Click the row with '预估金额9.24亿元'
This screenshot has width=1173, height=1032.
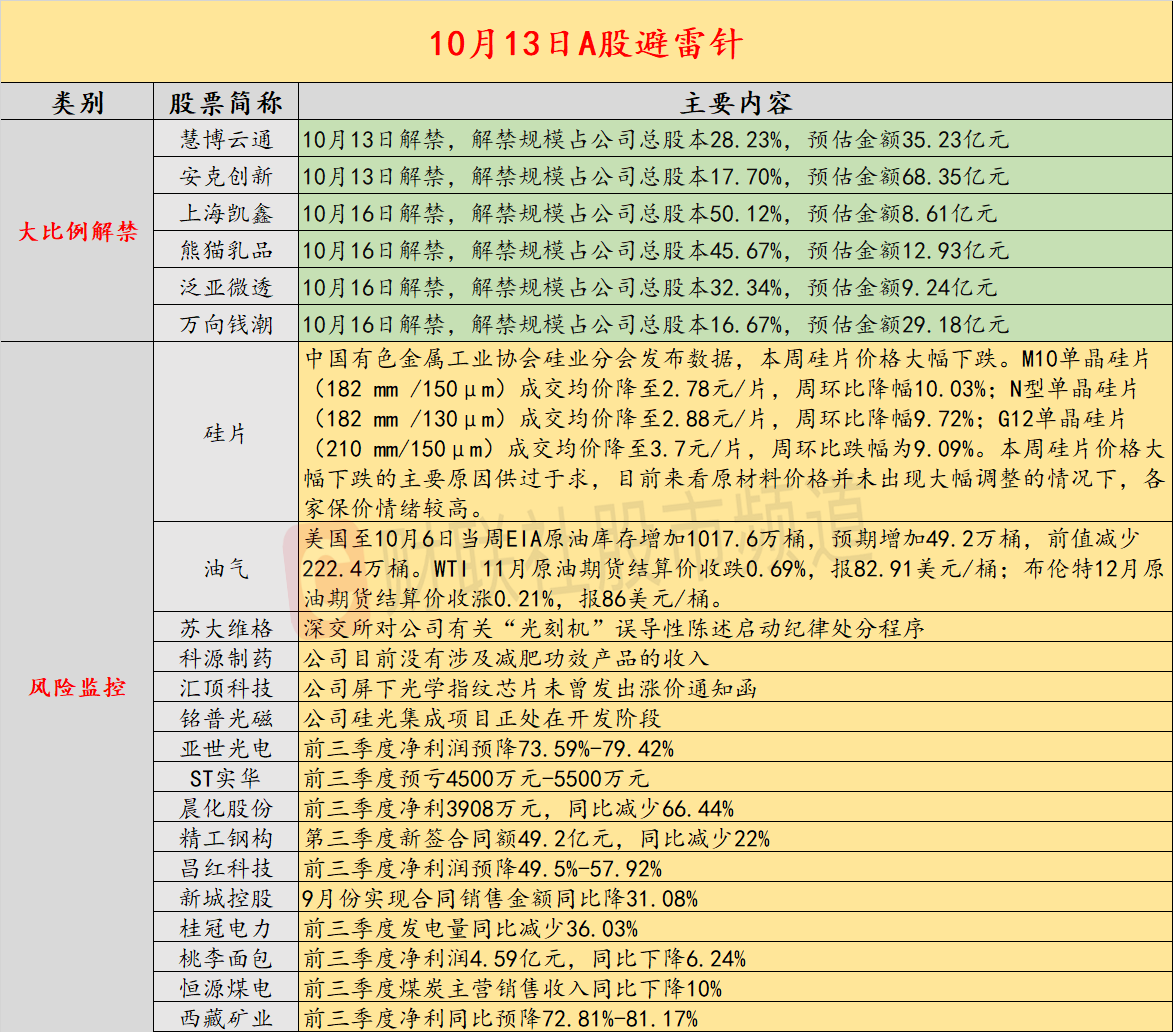pyautogui.click(x=735, y=287)
